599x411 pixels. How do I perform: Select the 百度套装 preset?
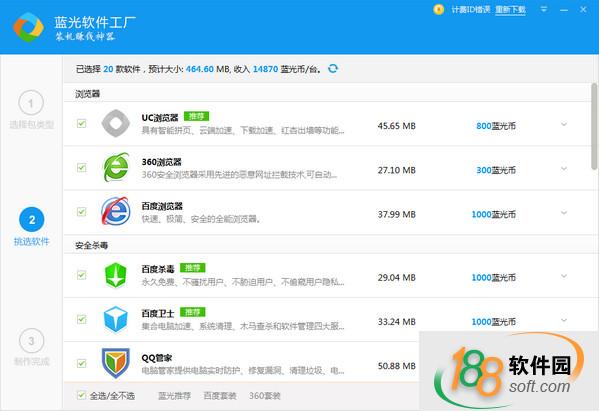(220, 396)
